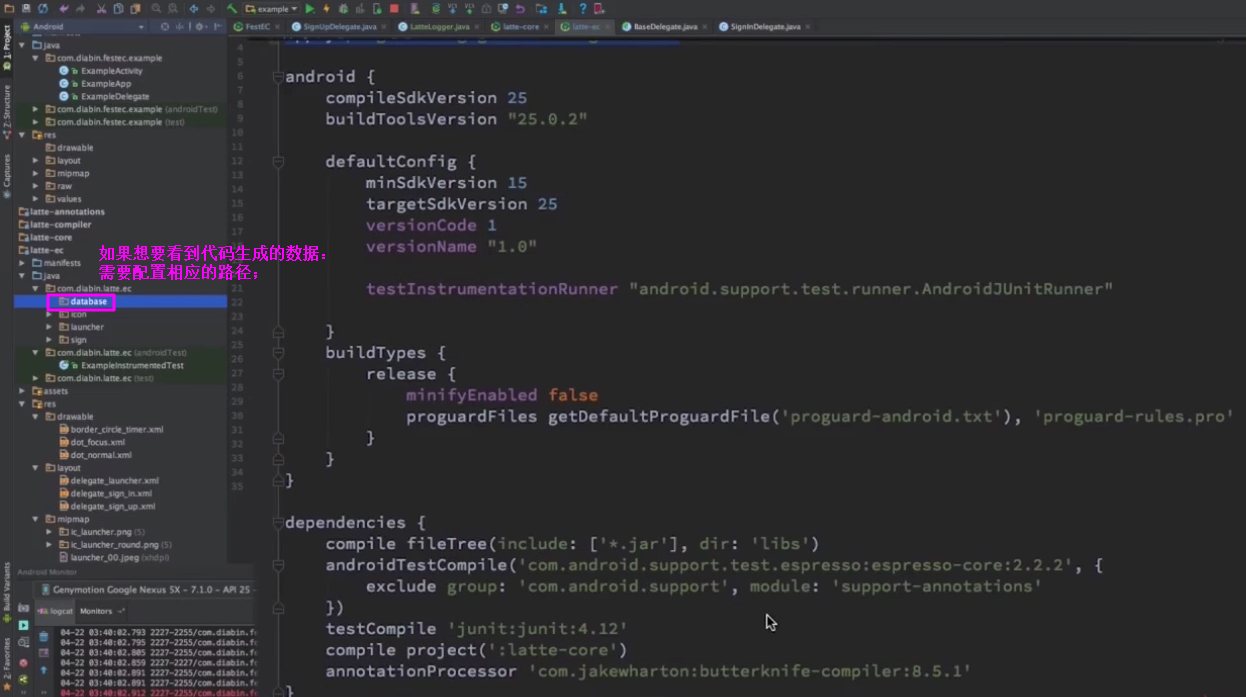This screenshot has width=1246, height=697.
Task: Click the project panel settings gear icon
Action: tap(200, 27)
